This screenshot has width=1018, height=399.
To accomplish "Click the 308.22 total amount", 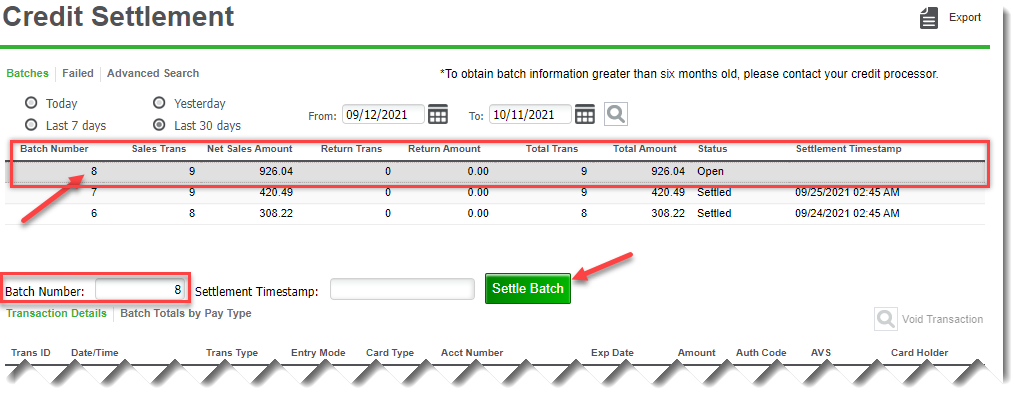I will [x=667, y=213].
